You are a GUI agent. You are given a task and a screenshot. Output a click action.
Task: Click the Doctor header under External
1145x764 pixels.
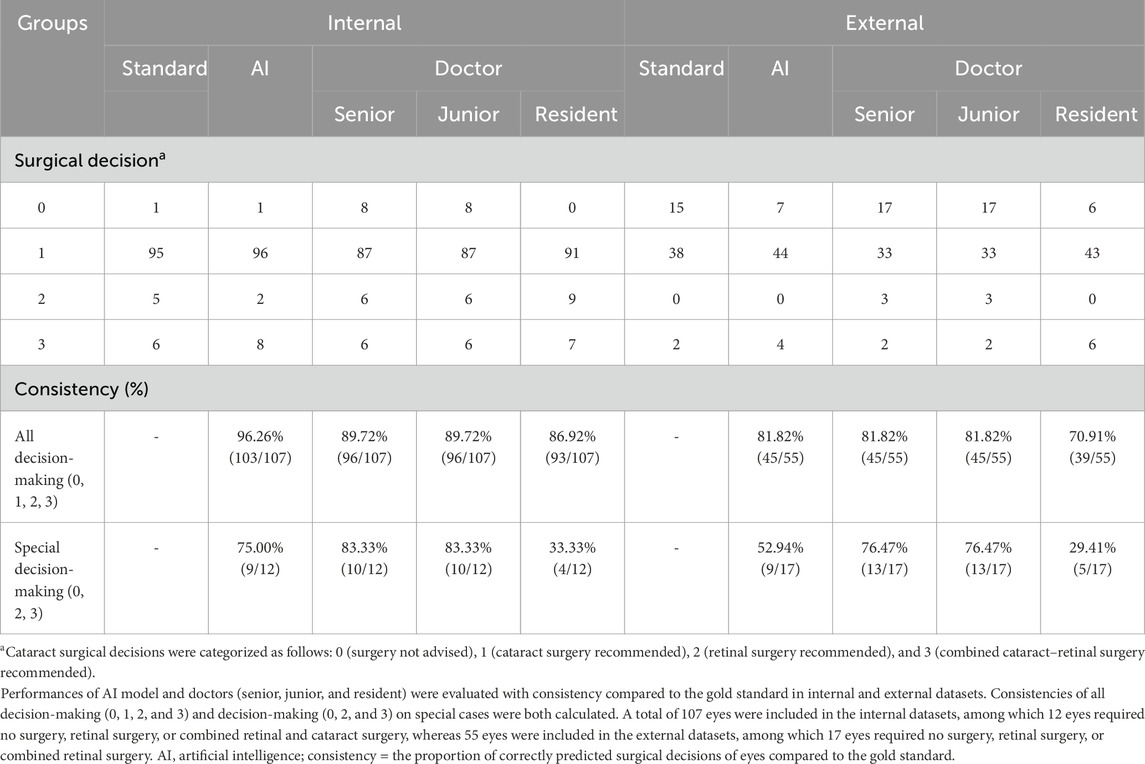click(x=988, y=69)
